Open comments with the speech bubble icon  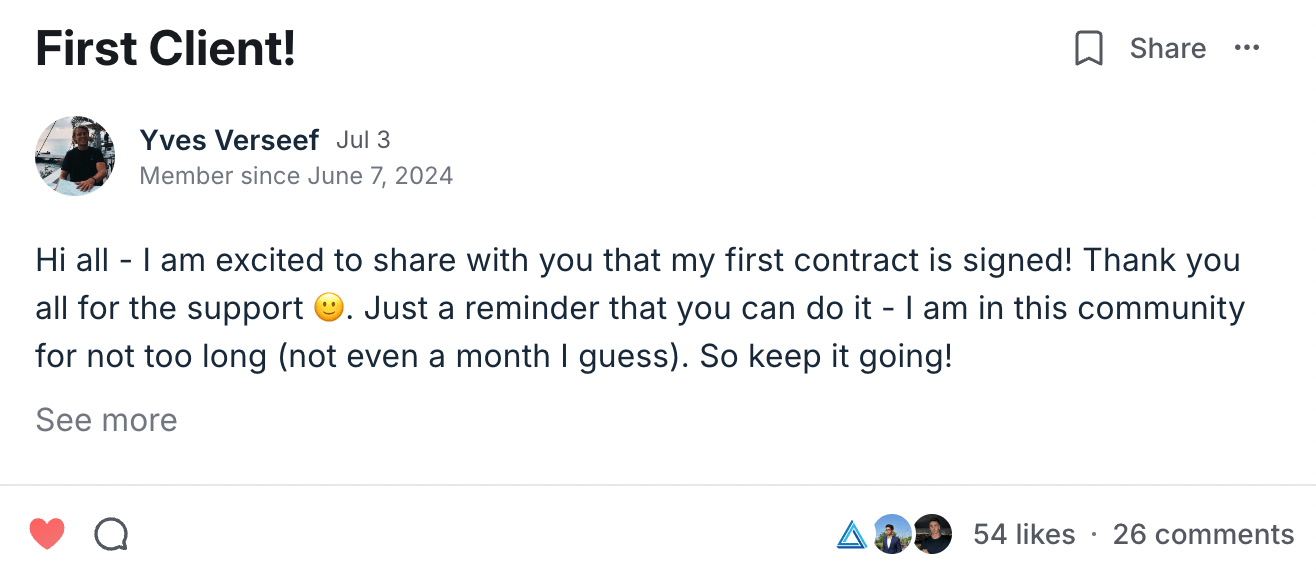pyautogui.click(x=111, y=535)
